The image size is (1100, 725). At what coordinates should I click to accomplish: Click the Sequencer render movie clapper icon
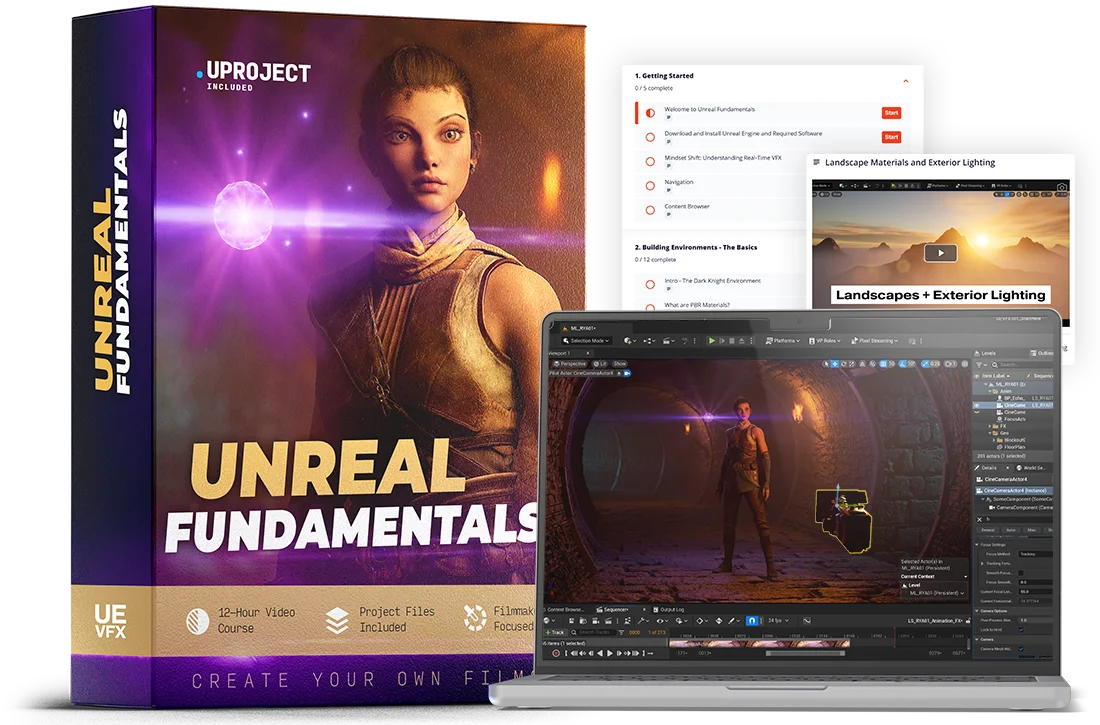point(608,620)
